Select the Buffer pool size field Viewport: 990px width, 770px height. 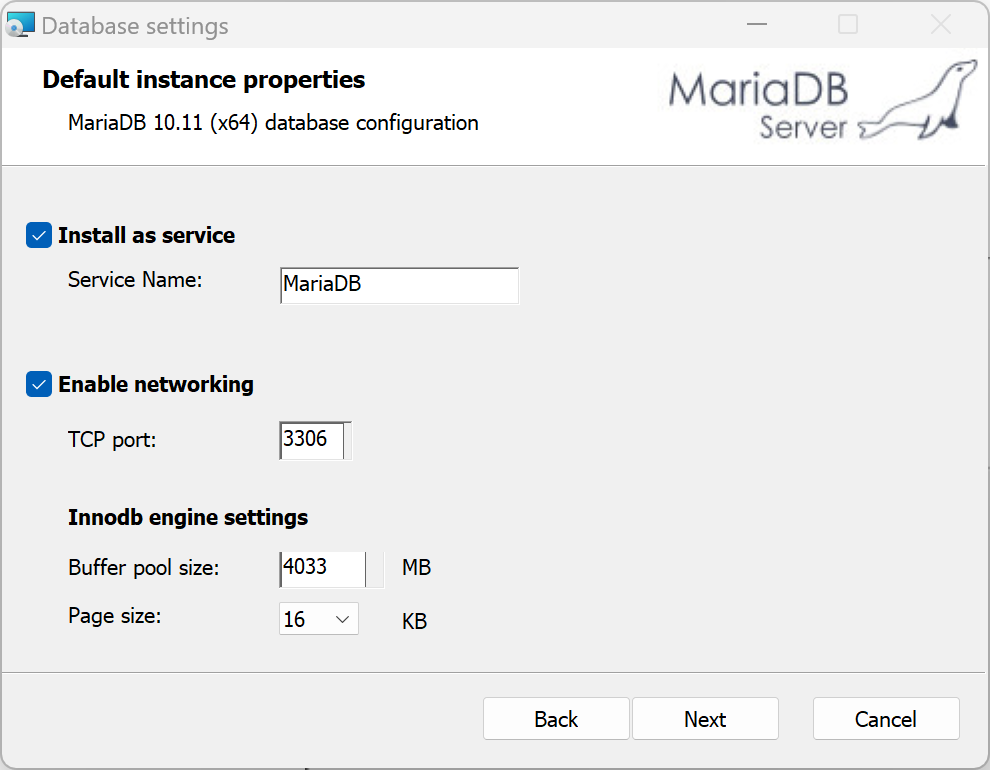click(x=323, y=569)
